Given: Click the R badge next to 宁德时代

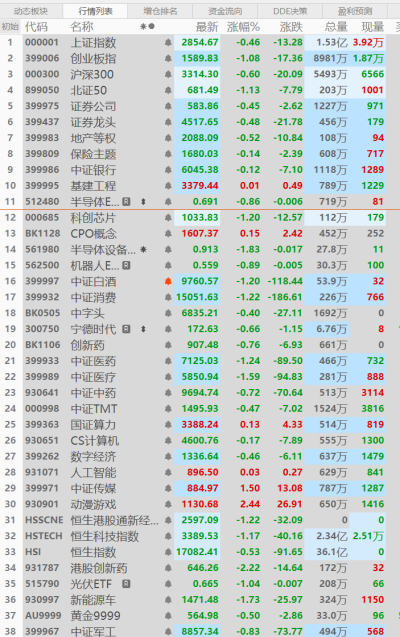Looking at the screenshot, I should (126, 329).
